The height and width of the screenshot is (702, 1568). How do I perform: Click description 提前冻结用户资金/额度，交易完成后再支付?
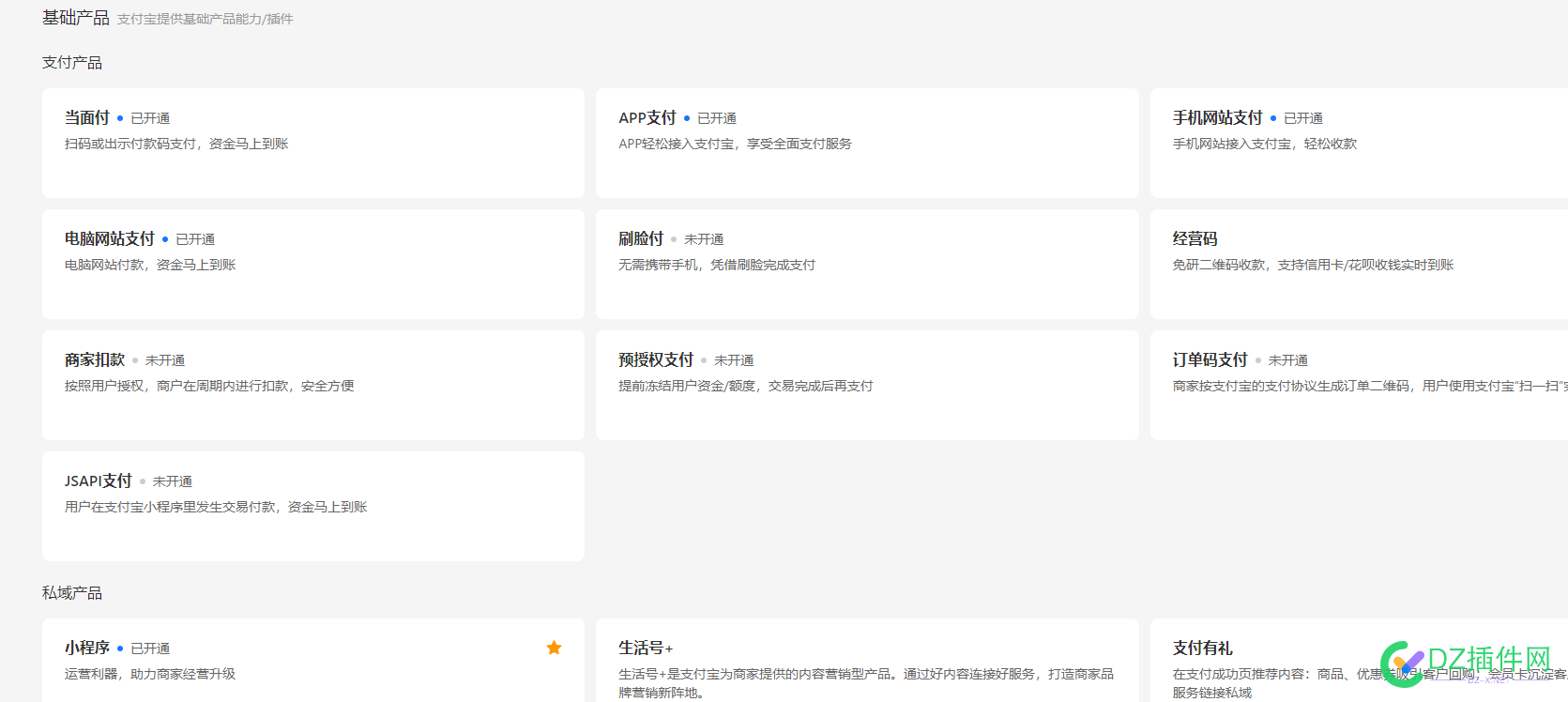click(746, 386)
